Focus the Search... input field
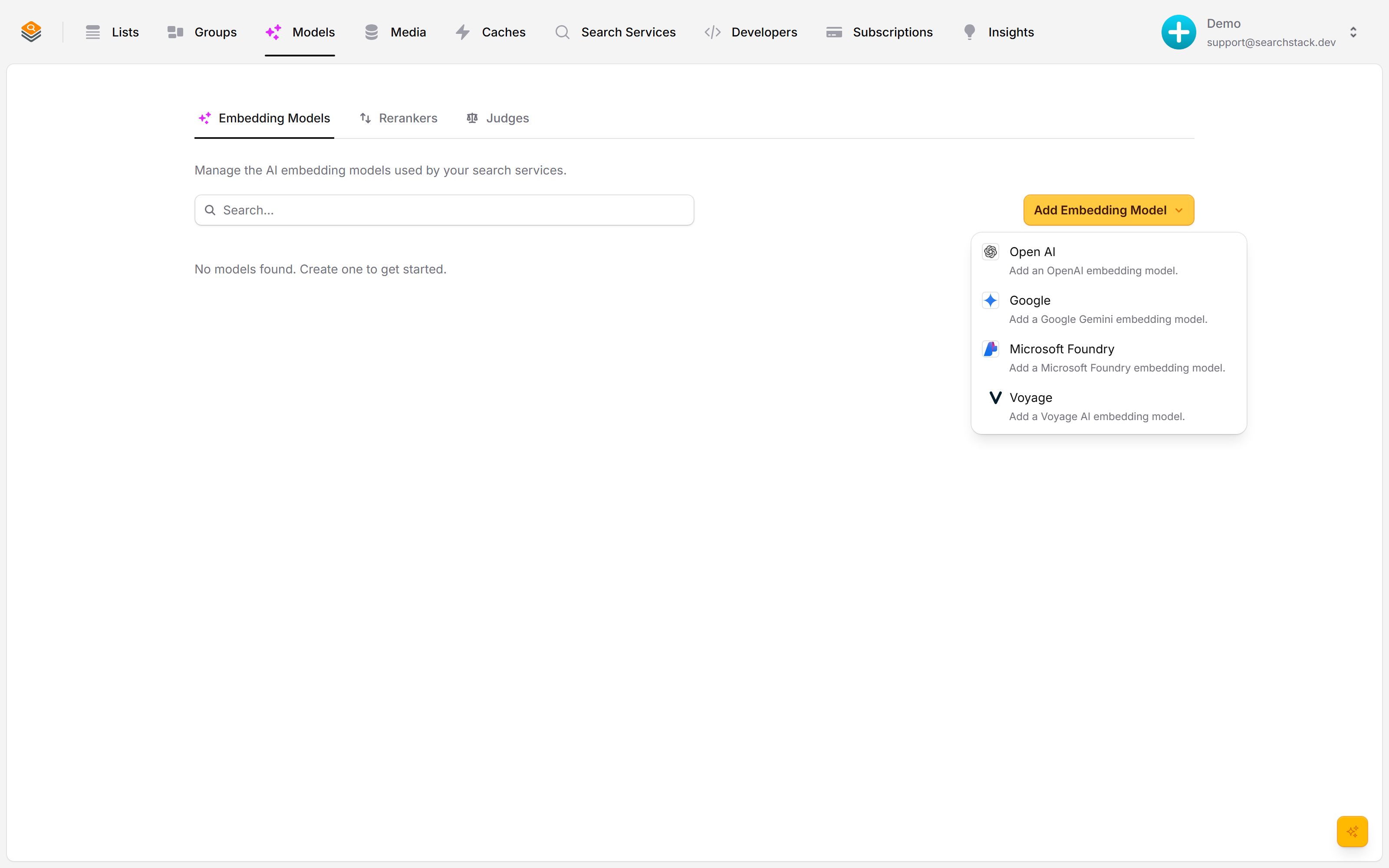Image resolution: width=1389 pixels, height=868 pixels. [x=444, y=210]
